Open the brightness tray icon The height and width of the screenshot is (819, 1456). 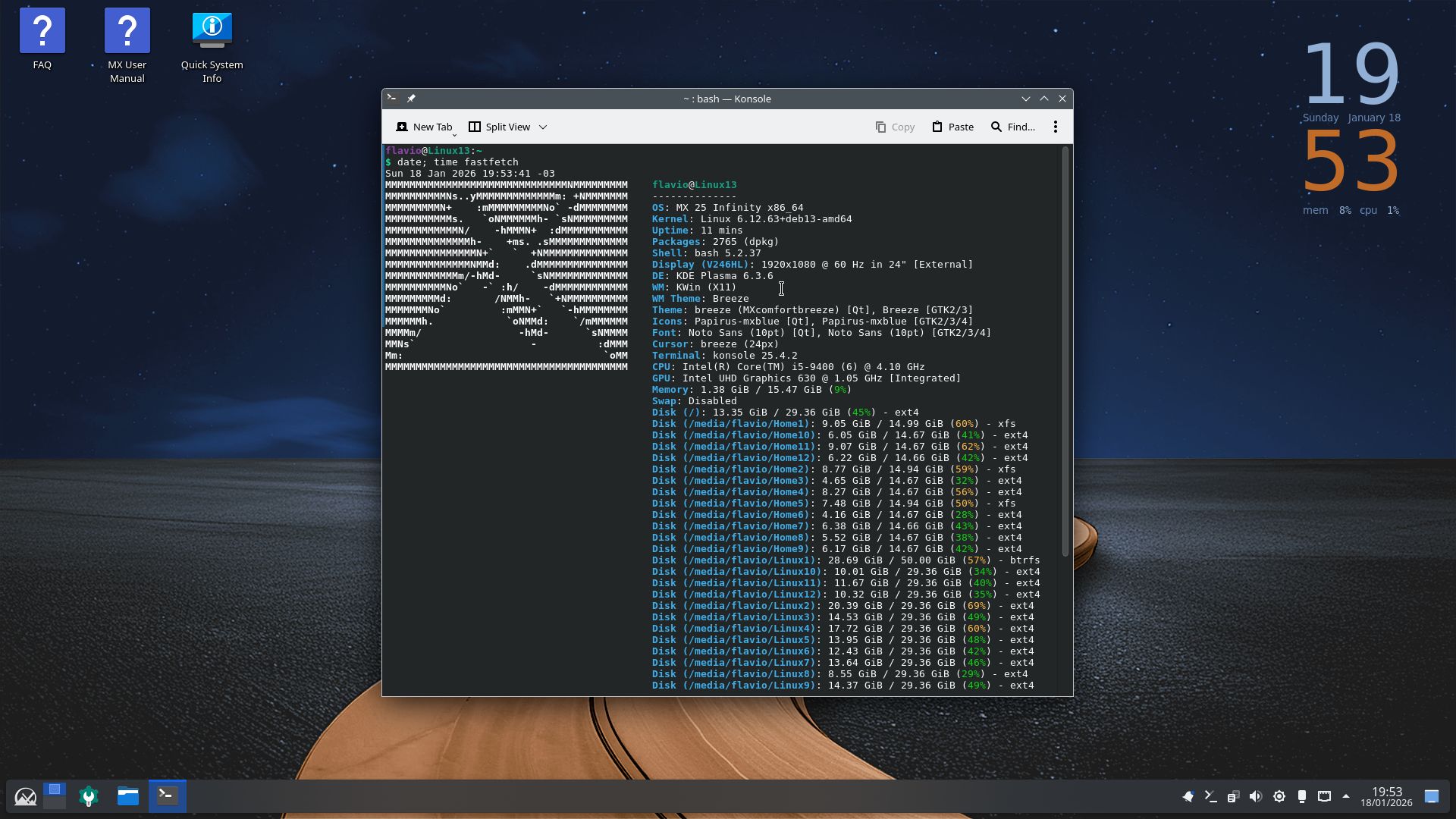point(1279,796)
